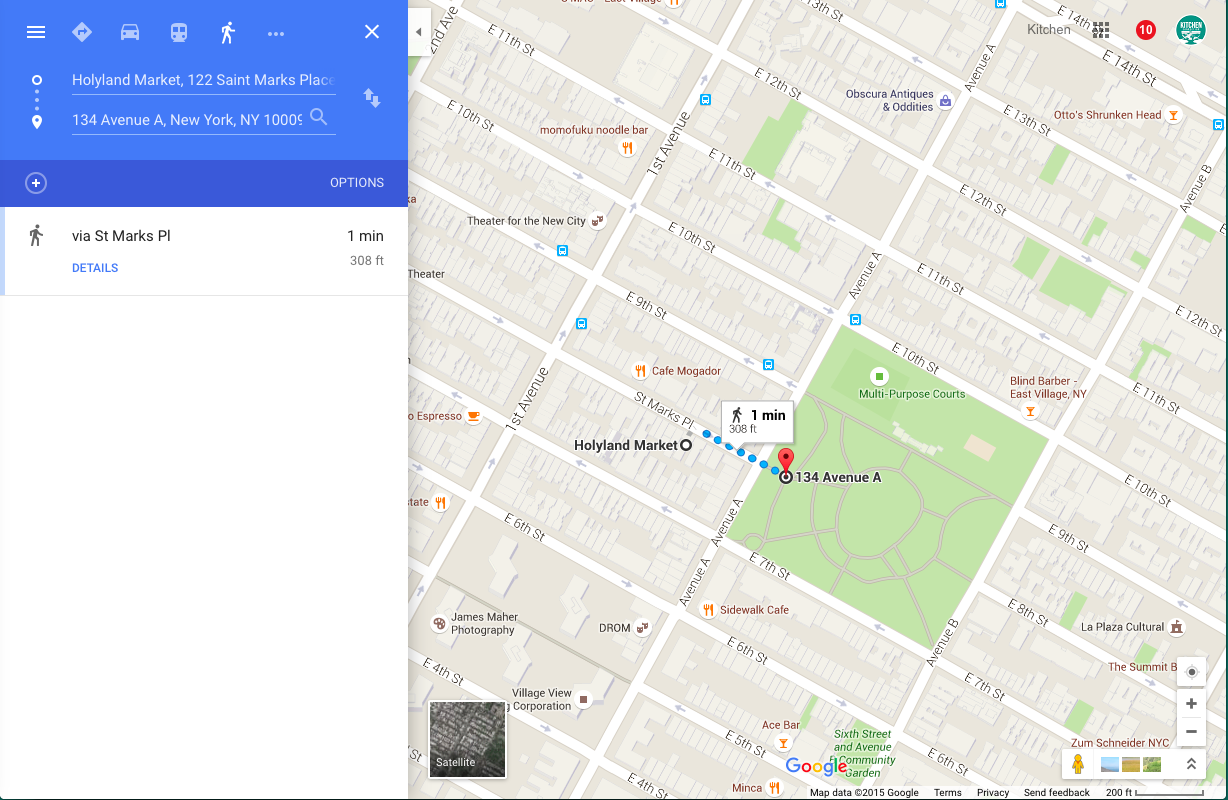This screenshot has height=800, width=1228.
Task: Click the Kitchen label in the top bar
Action: (x=1049, y=30)
